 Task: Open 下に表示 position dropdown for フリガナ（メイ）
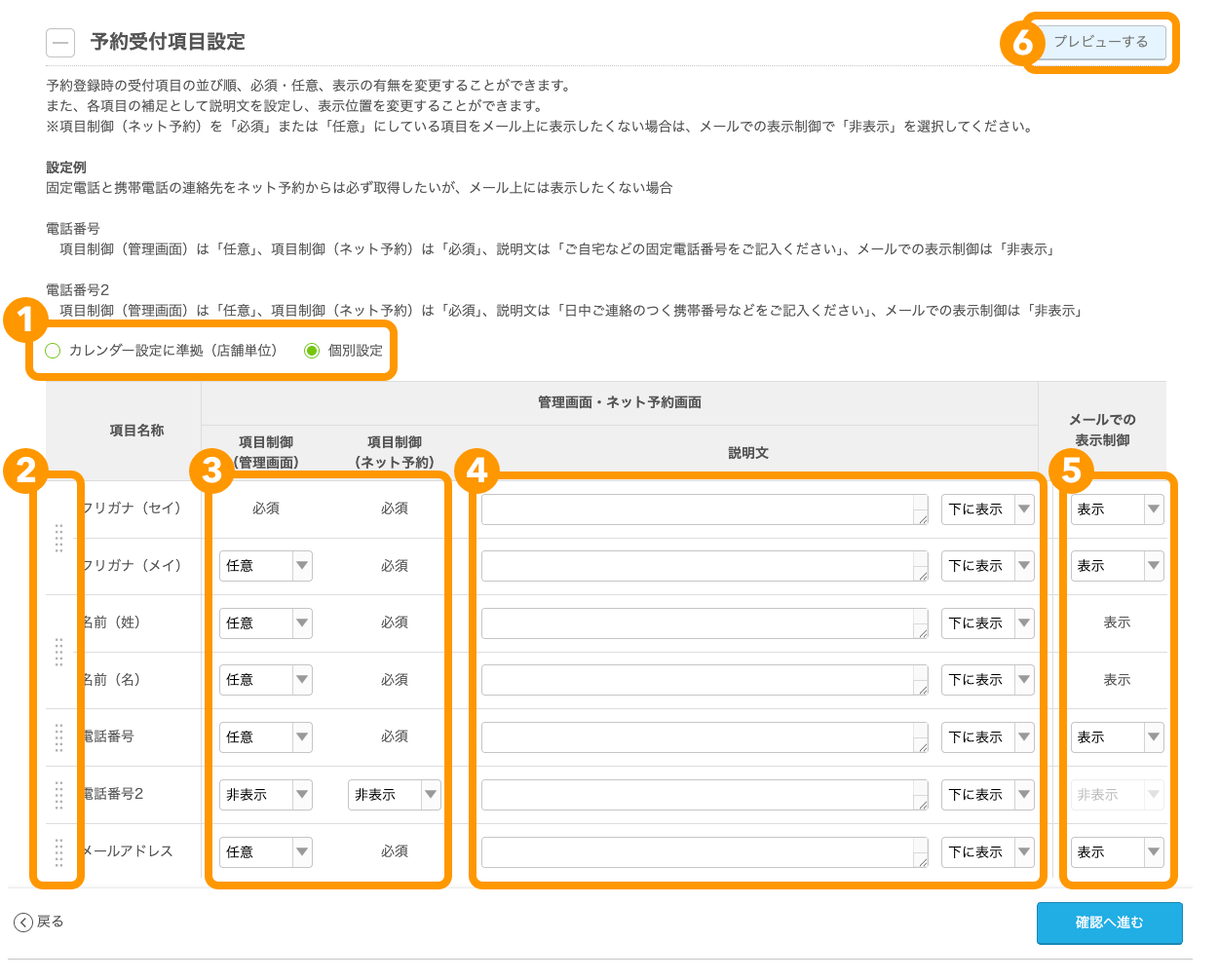(x=987, y=566)
